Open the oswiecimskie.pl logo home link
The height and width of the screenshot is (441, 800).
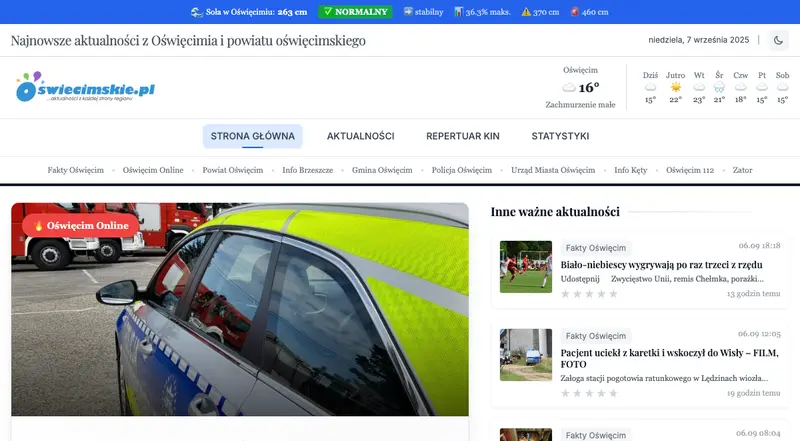coord(85,87)
